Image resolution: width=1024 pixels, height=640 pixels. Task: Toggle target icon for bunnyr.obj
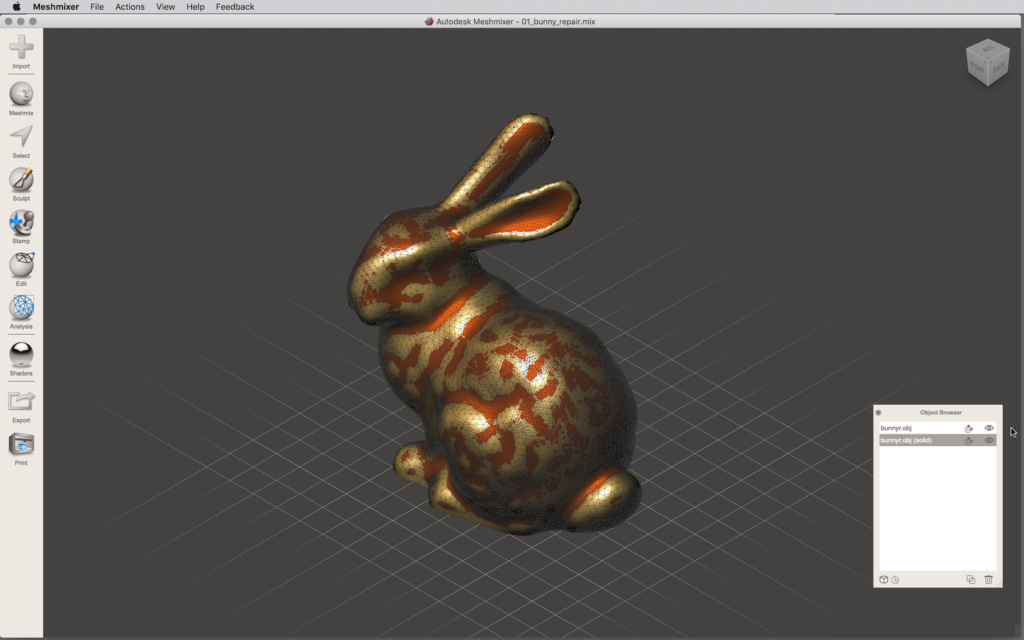point(968,428)
